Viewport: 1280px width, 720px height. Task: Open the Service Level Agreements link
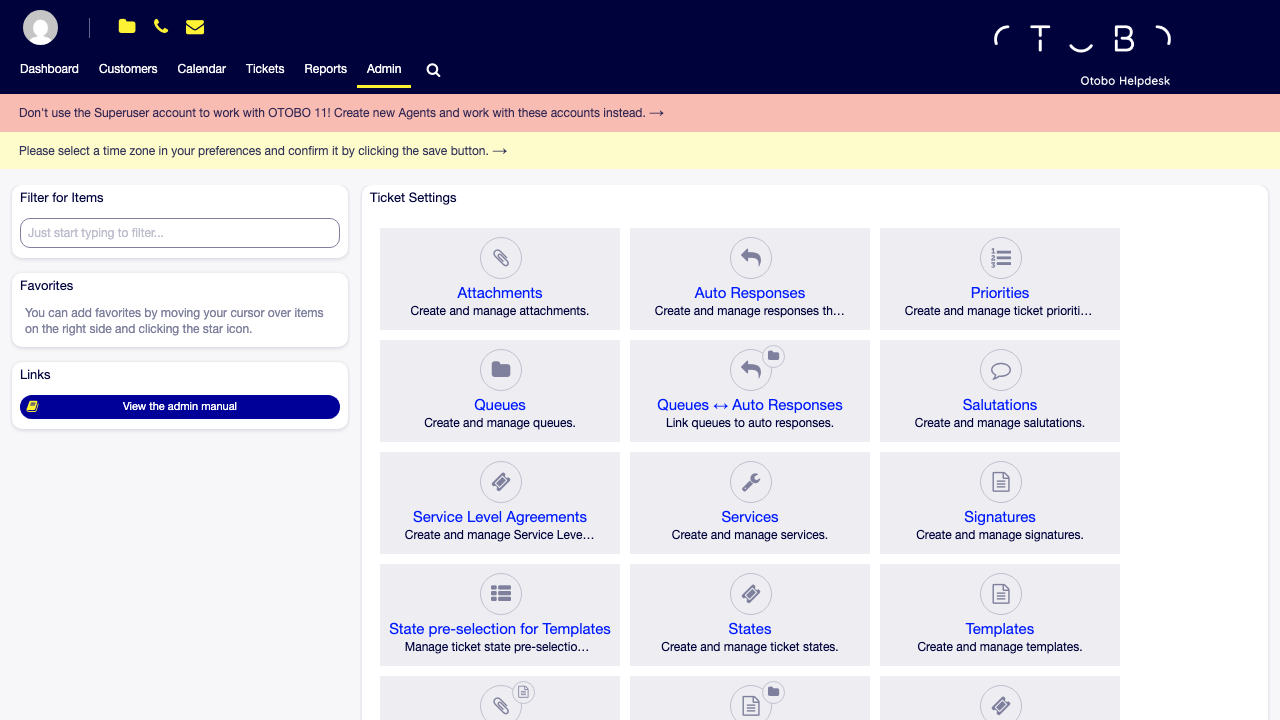(x=500, y=517)
